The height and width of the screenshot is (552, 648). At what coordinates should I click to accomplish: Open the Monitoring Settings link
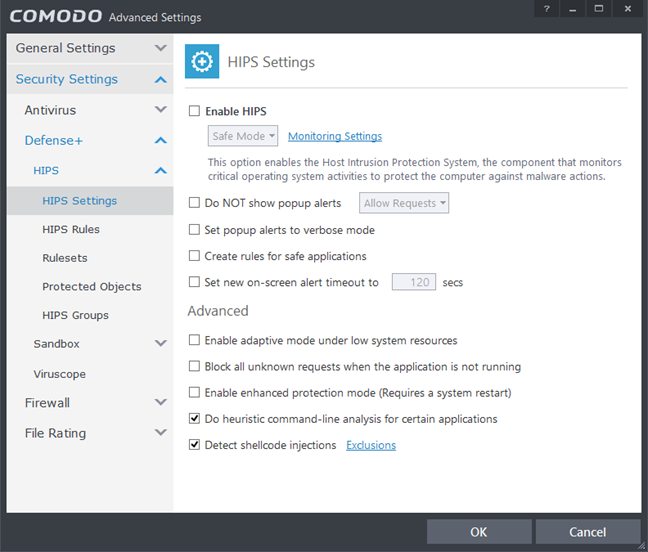coord(335,136)
